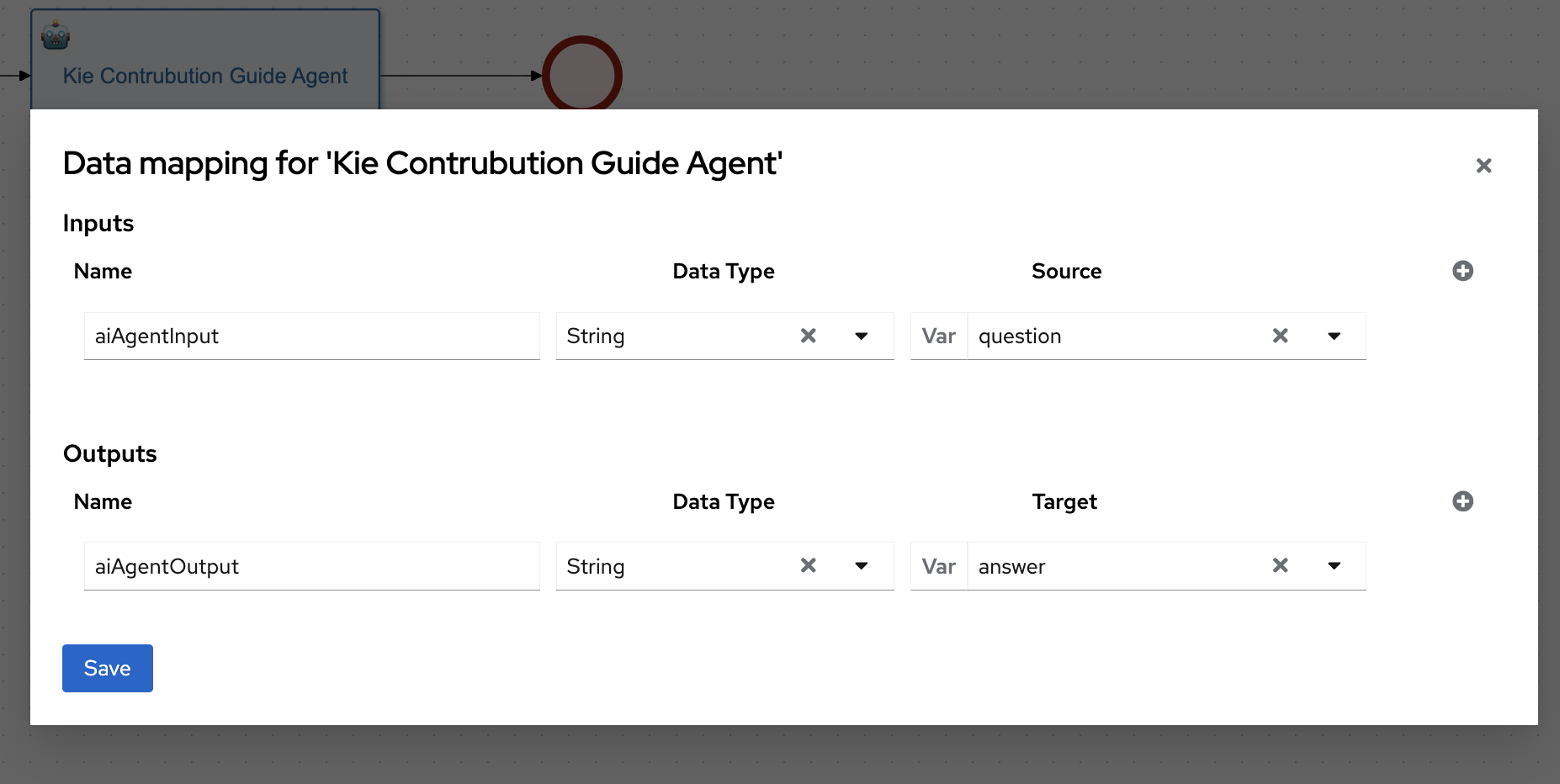Select the Kie Contrubution Guide Agent node
Screen dimensions: 1560x784
205,76
